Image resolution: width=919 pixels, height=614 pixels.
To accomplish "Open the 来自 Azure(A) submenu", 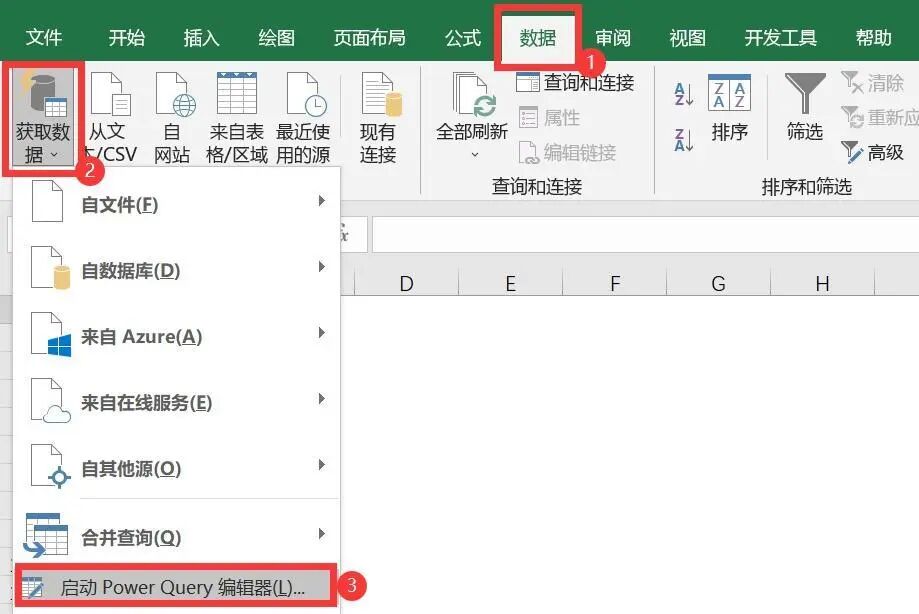I will [176, 336].
